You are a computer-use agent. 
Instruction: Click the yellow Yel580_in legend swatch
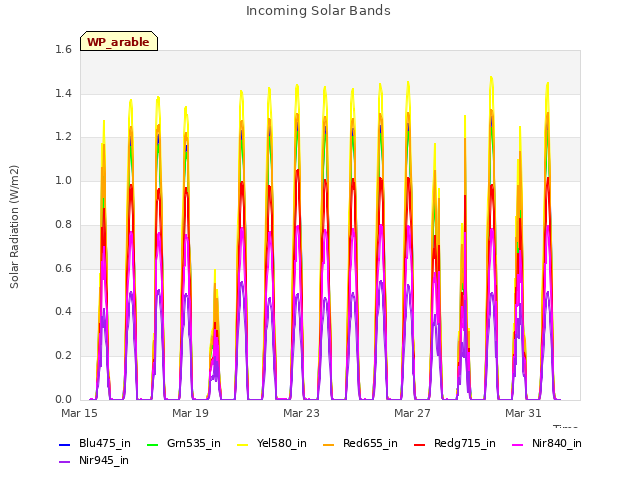[x=243, y=444]
